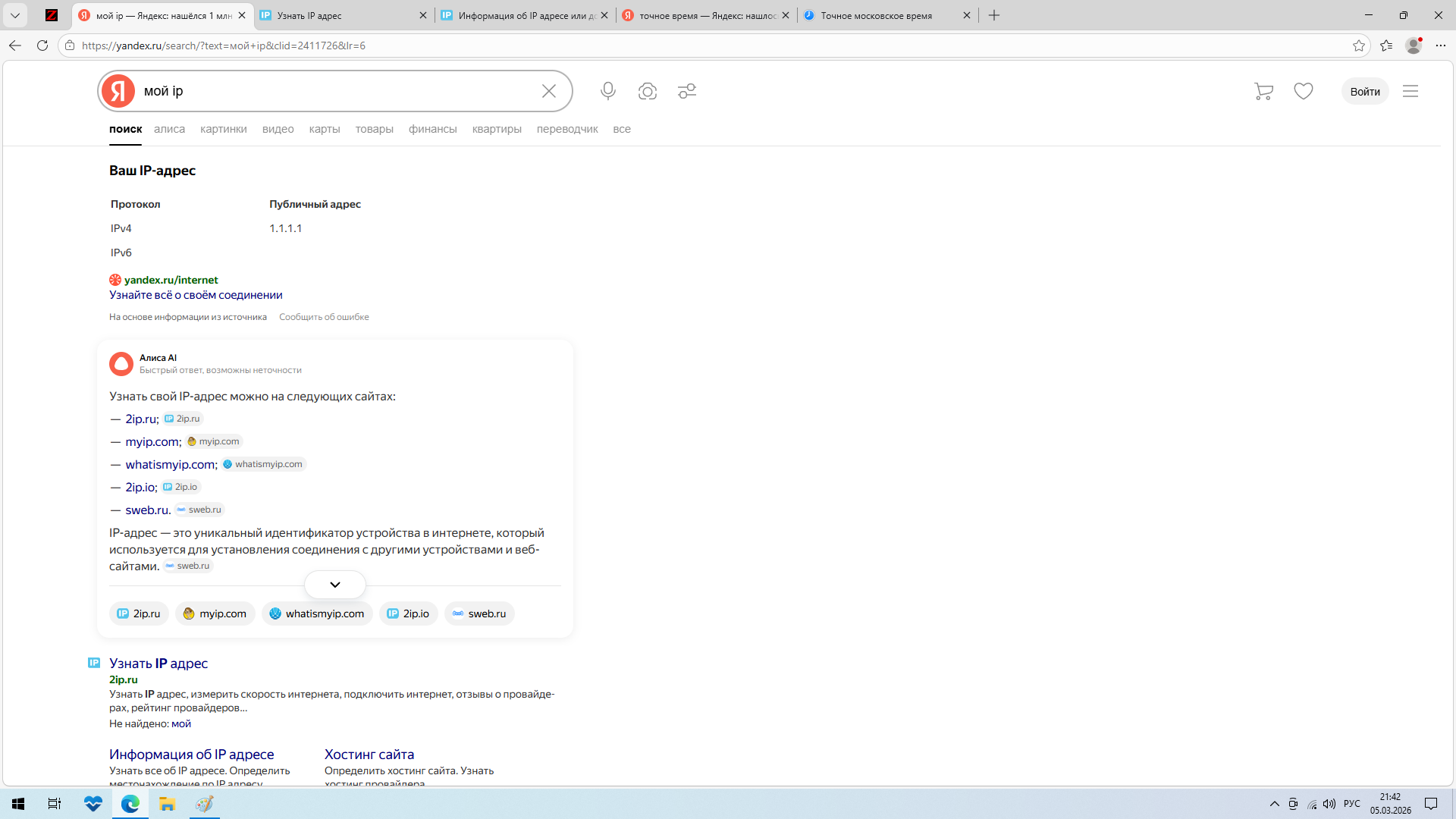The height and width of the screenshot is (819, 1456).
Task: Clear the search query with X
Action: pyautogui.click(x=549, y=91)
